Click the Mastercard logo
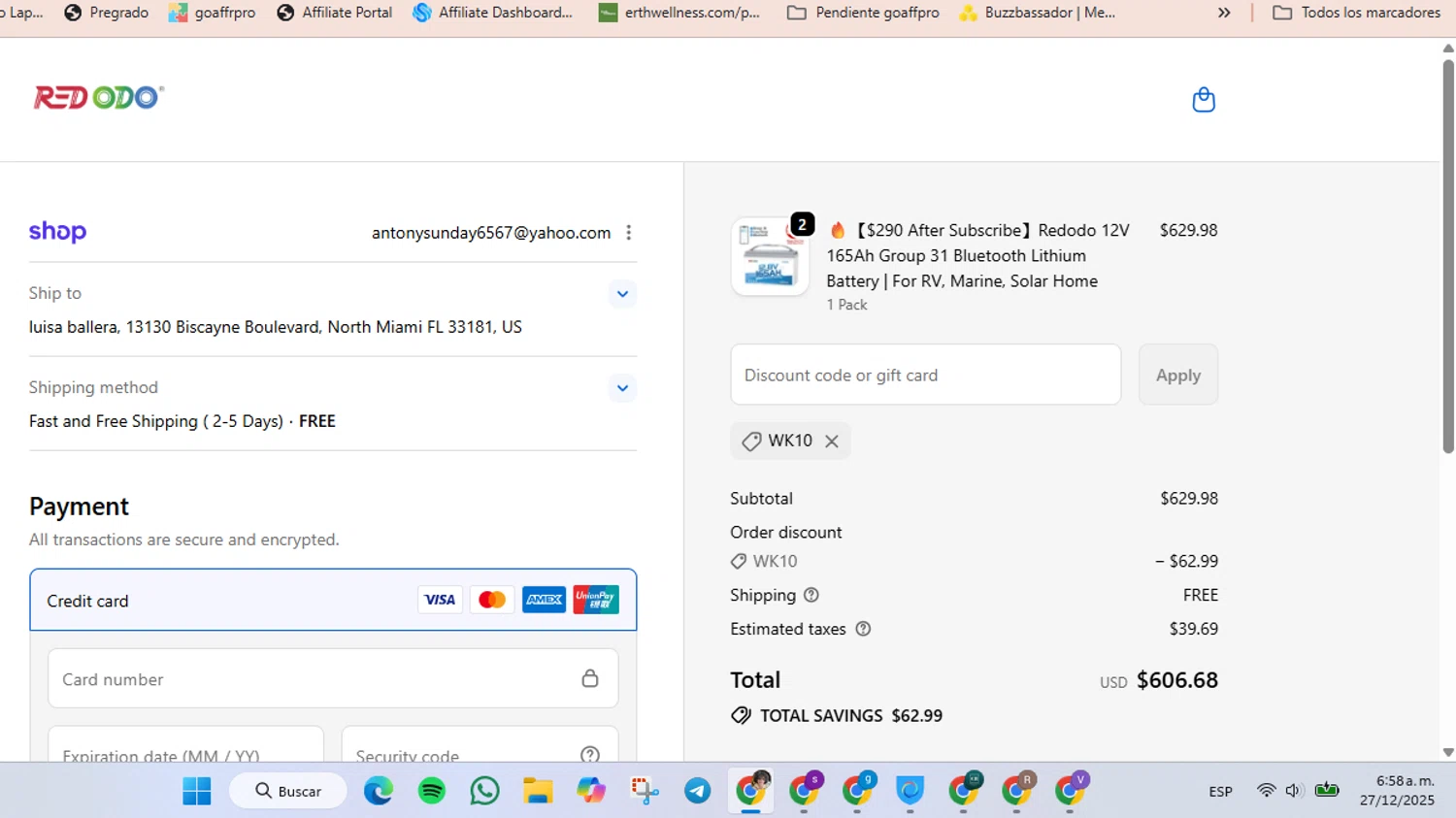Image resolution: width=1456 pixels, height=818 pixels. coord(492,600)
